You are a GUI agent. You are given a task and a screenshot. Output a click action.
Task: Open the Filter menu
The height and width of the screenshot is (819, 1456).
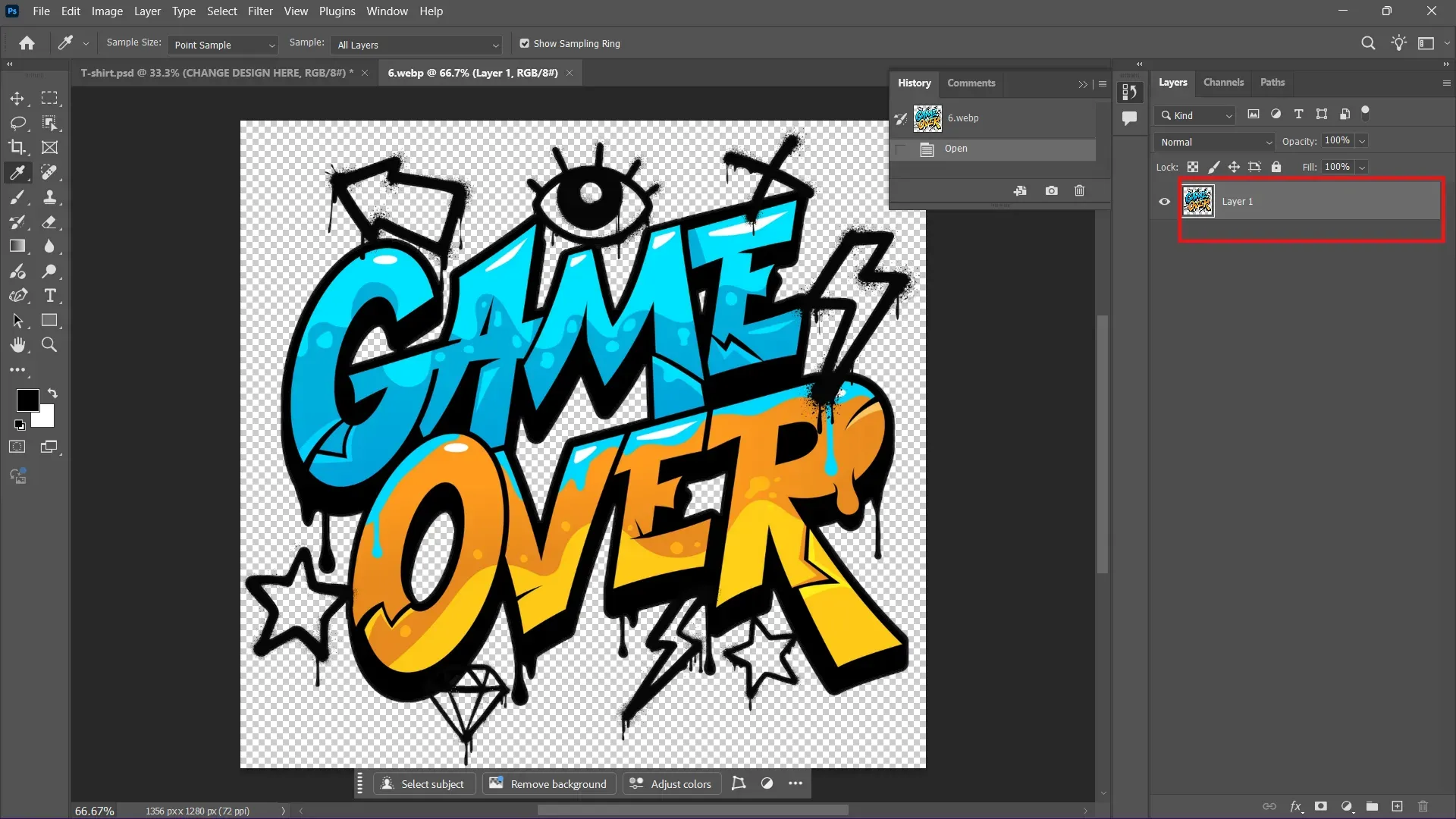tap(260, 11)
